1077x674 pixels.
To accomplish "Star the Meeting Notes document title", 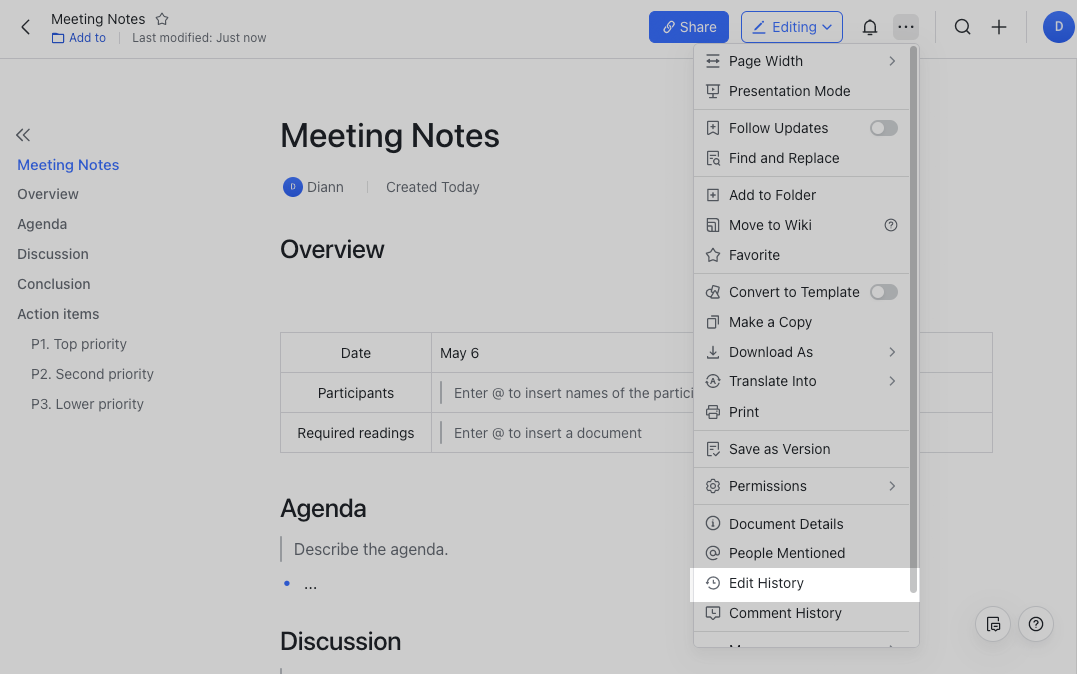I will pos(162,19).
